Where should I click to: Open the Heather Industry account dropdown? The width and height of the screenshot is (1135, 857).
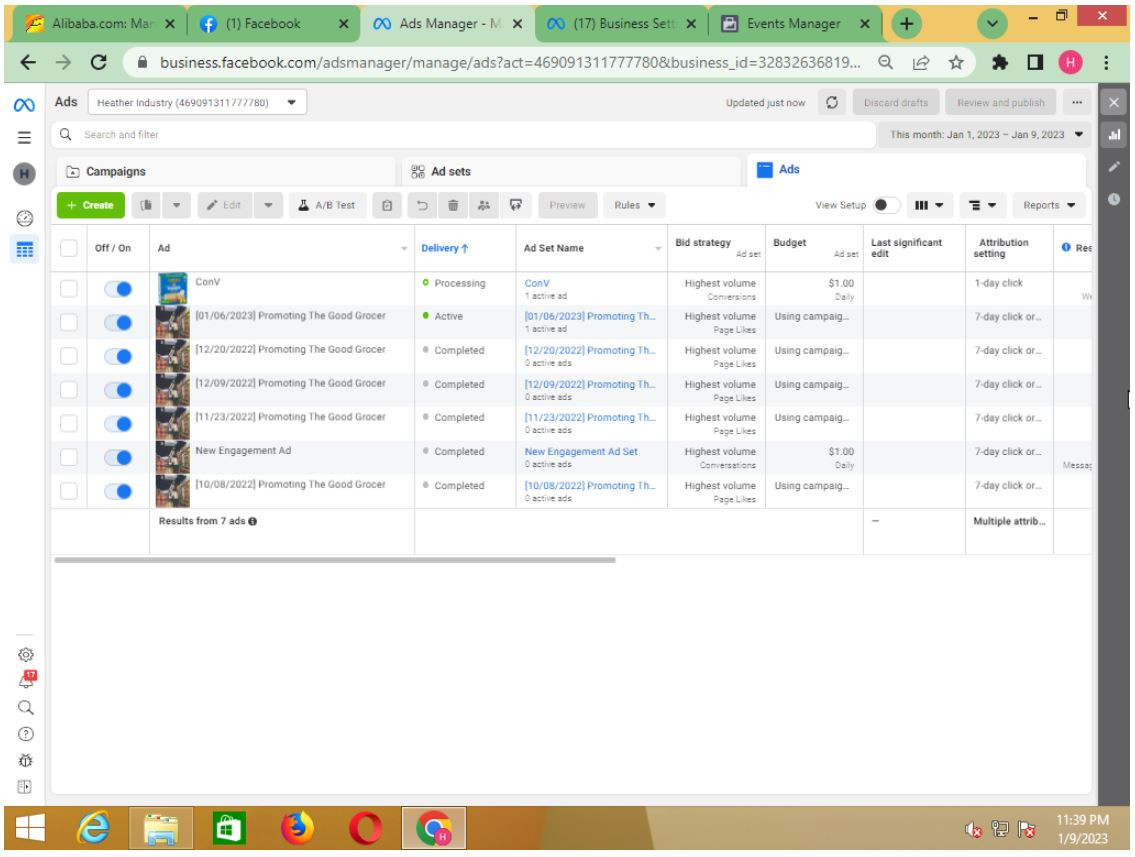click(x=197, y=103)
